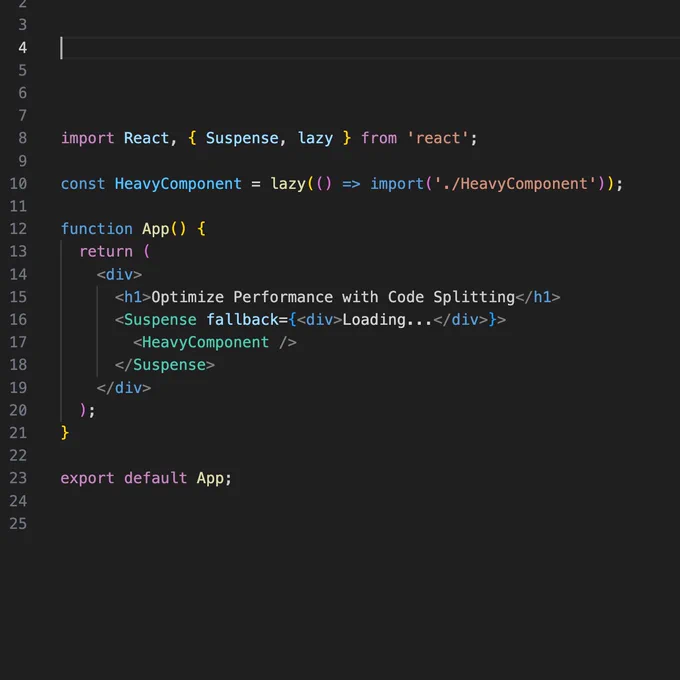The height and width of the screenshot is (680, 680).
Task: Click the closing Suspense tag on line 18
Action: (x=165, y=365)
